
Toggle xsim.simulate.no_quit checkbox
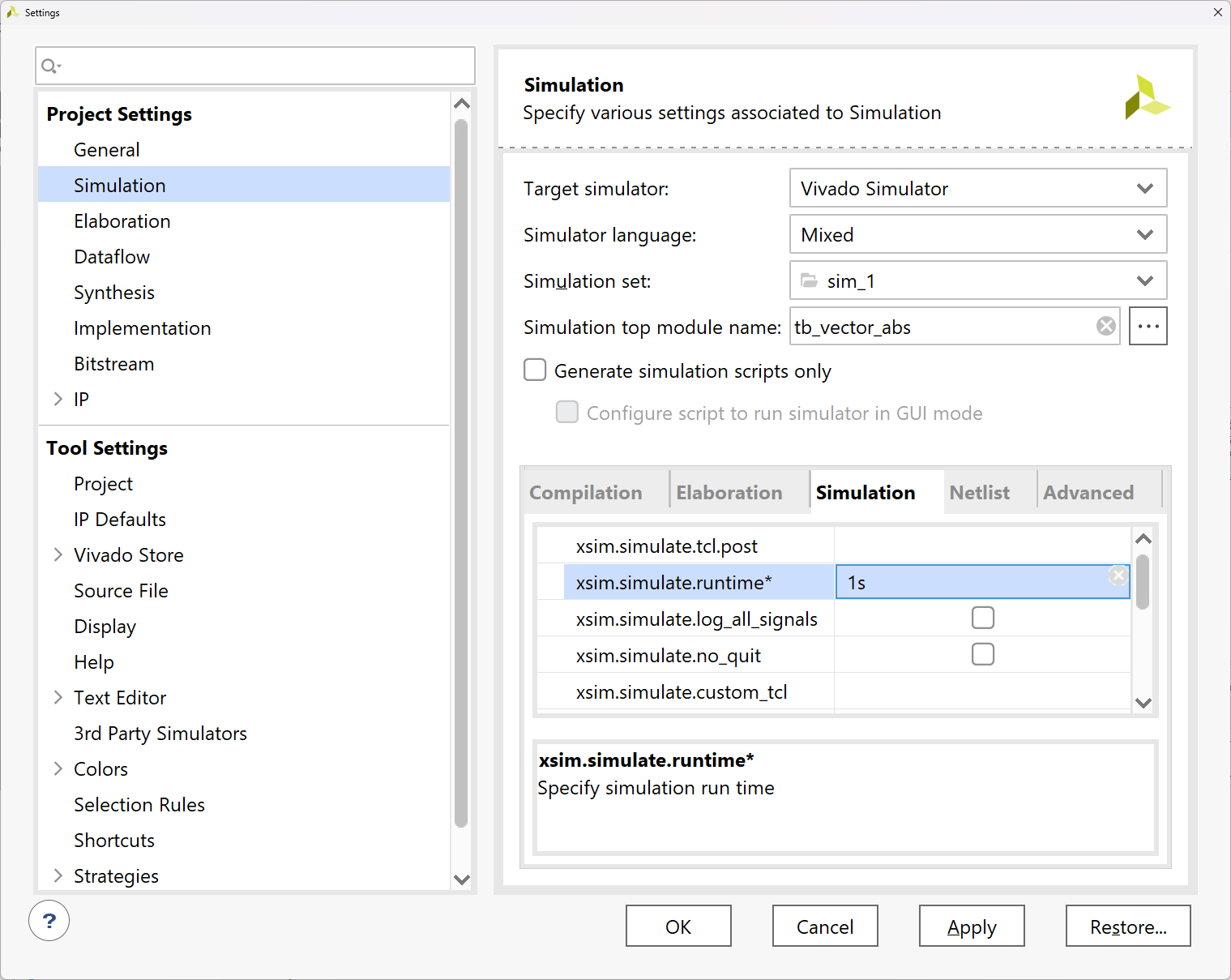(982, 655)
